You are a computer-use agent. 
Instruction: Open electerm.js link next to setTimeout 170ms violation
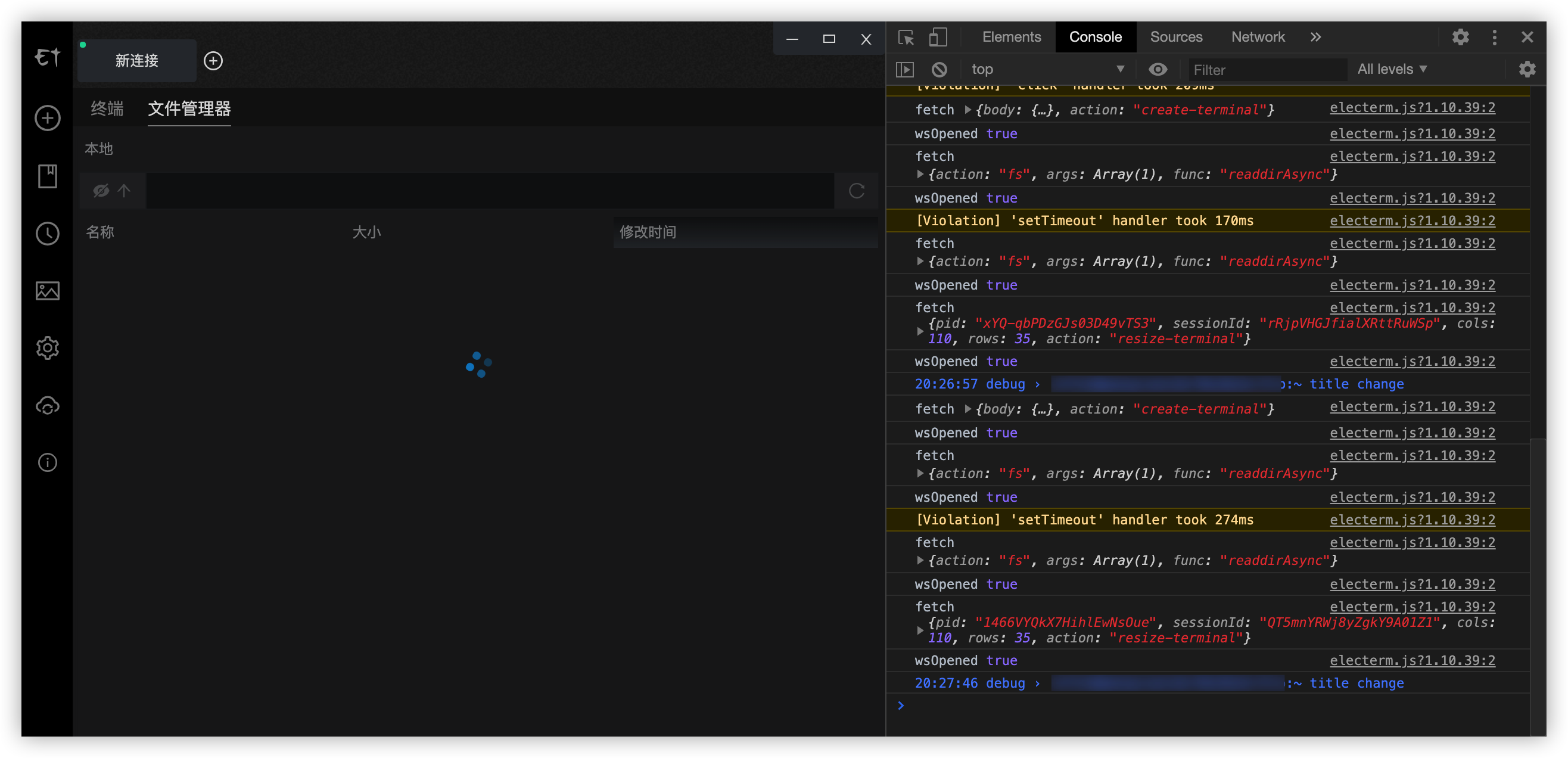pyautogui.click(x=1412, y=220)
